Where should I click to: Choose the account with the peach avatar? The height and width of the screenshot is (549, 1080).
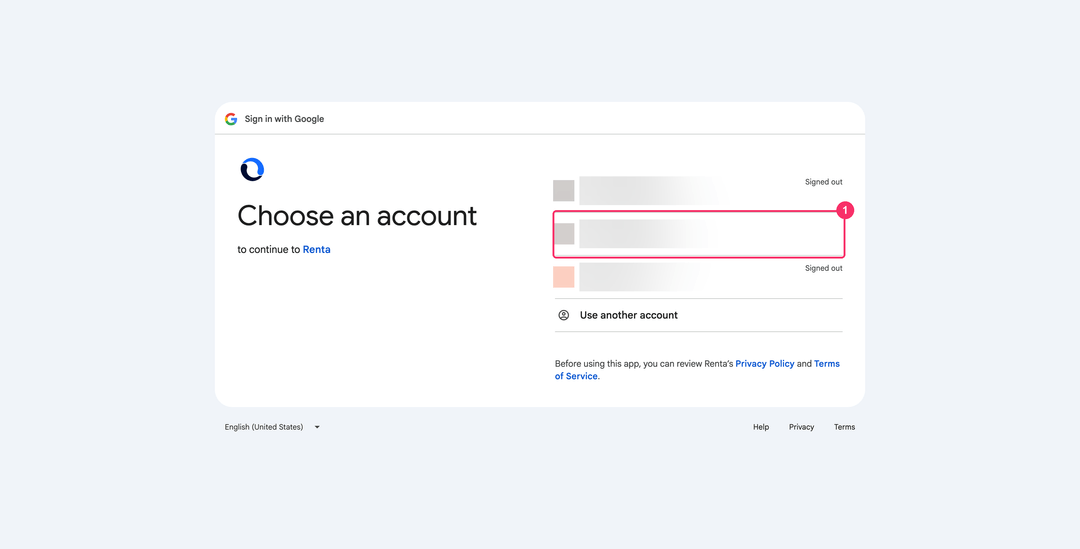coord(698,277)
